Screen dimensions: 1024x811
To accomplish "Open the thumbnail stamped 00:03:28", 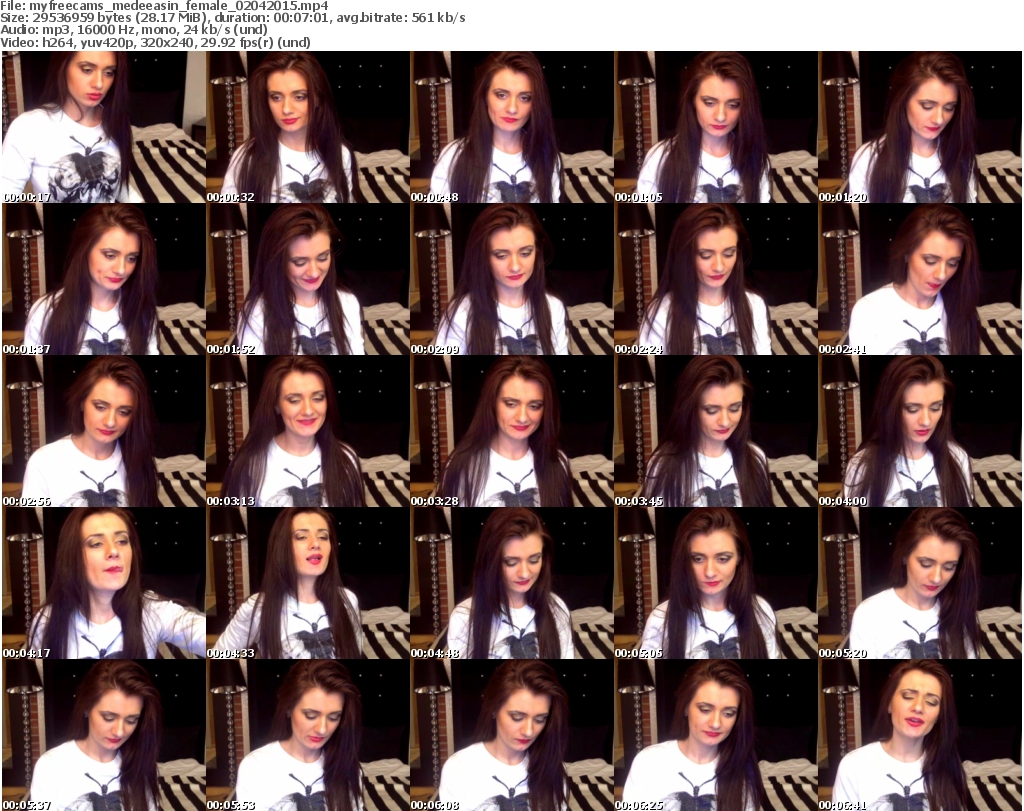I will click(x=511, y=431).
